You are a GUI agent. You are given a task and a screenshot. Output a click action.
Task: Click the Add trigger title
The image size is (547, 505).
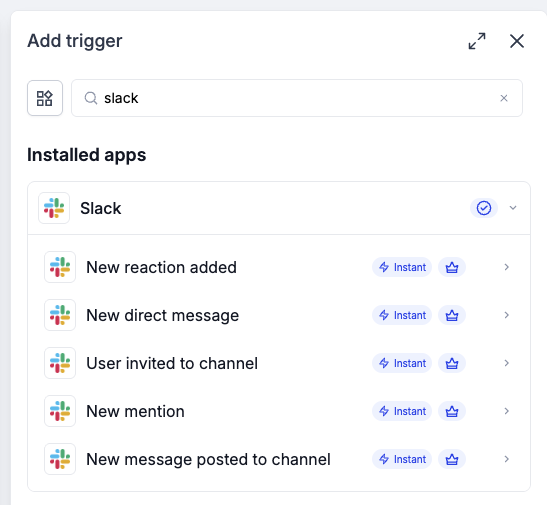75,41
